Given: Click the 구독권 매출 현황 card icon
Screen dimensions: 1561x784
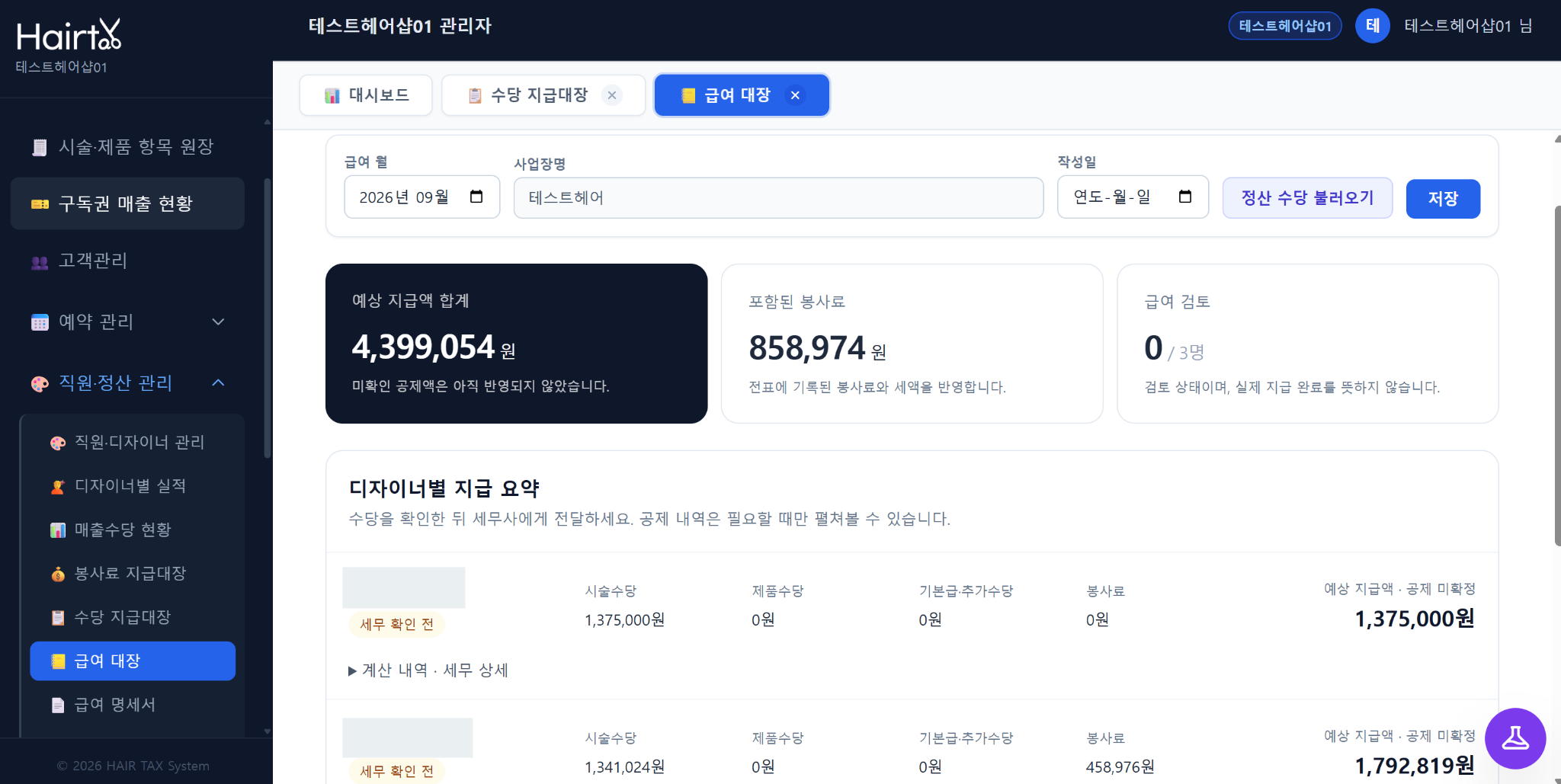Looking at the screenshot, I should click(40, 204).
